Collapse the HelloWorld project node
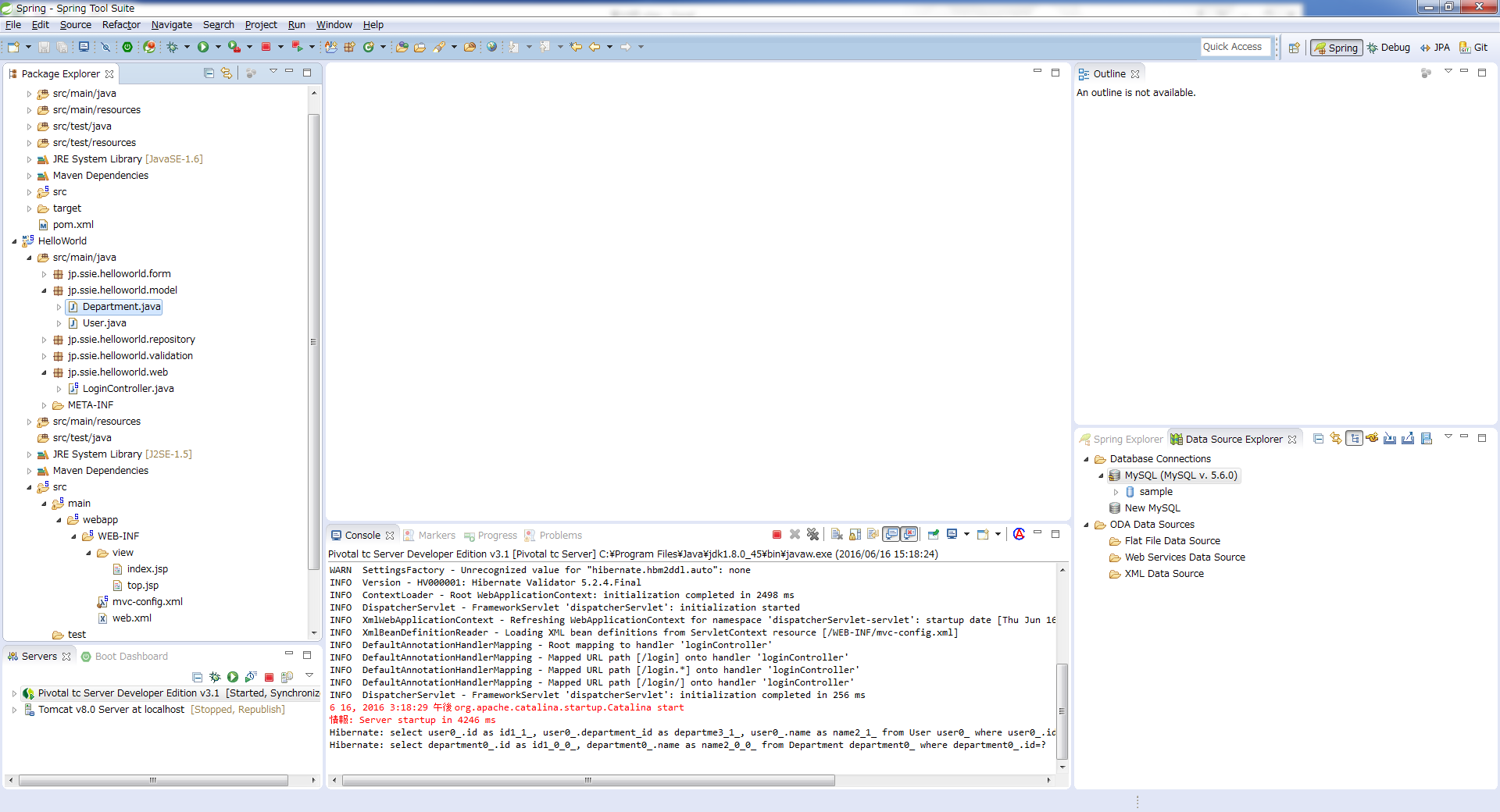 (x=14, y=241)
